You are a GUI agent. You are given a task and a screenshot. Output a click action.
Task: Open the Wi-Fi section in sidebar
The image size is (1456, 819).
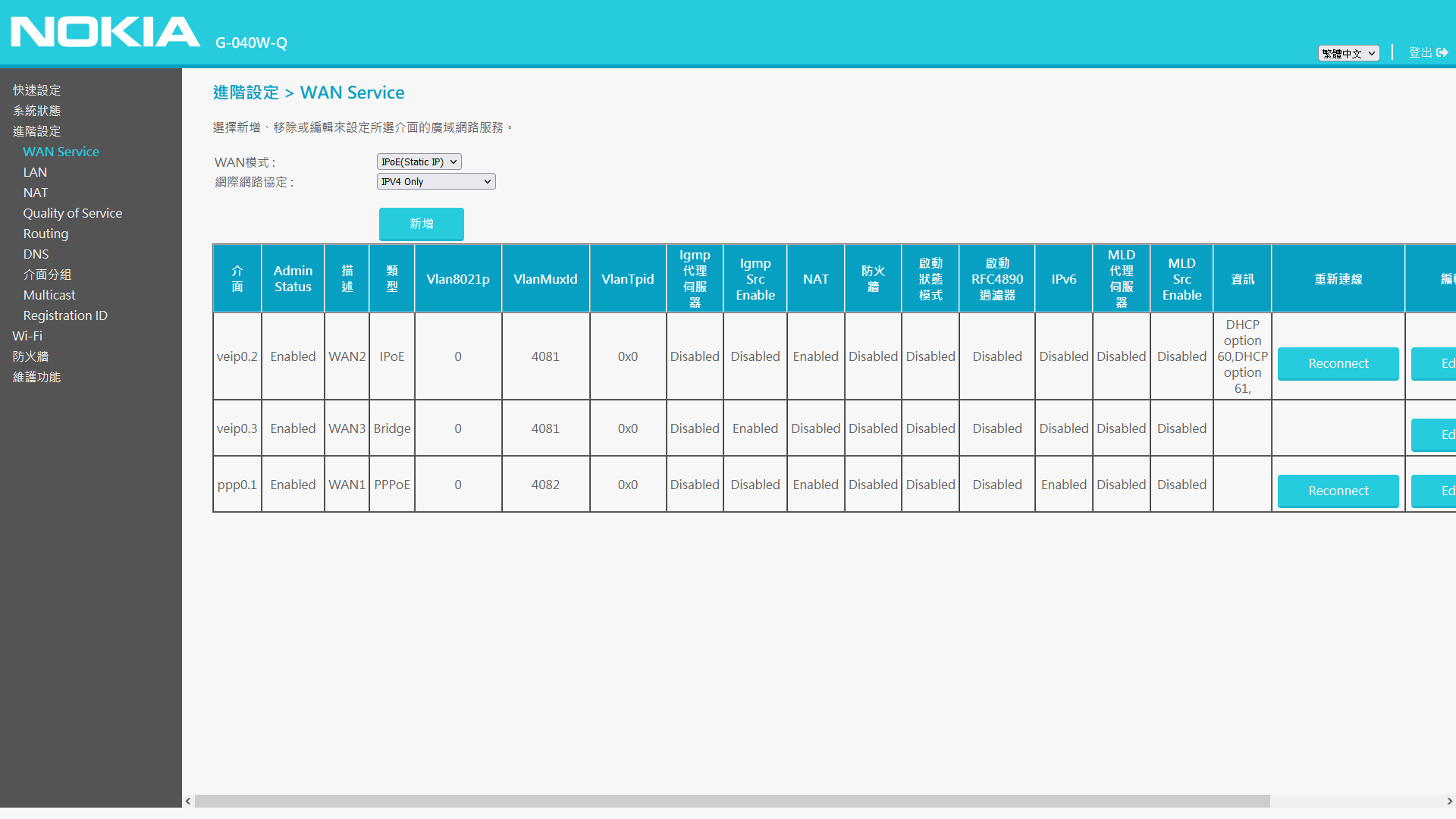[x=27, y=336]
